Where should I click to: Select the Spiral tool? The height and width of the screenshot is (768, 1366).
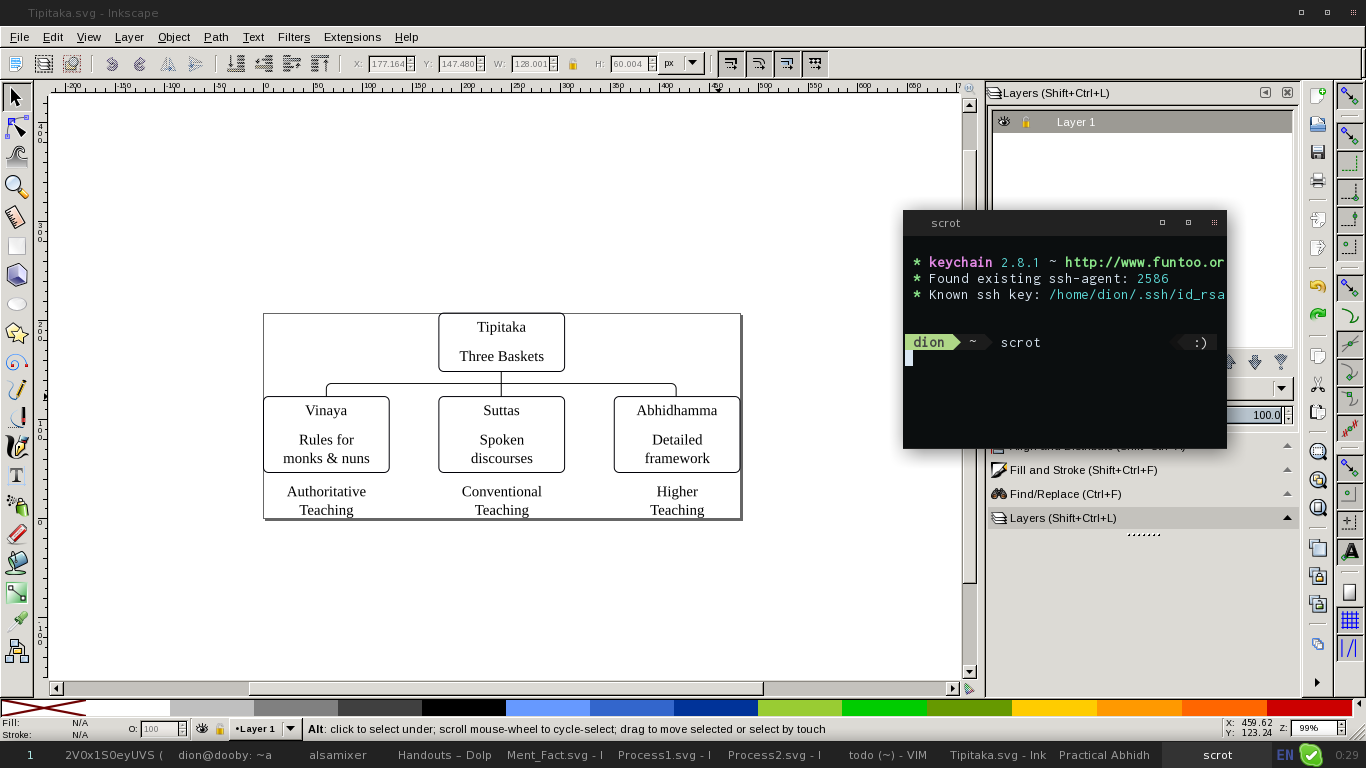(x=16, y=362)
